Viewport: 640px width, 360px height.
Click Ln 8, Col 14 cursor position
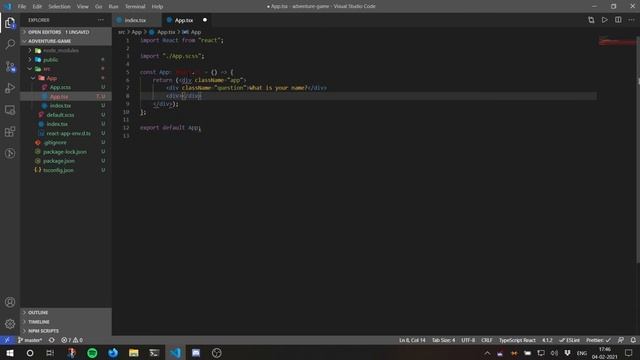412,340
